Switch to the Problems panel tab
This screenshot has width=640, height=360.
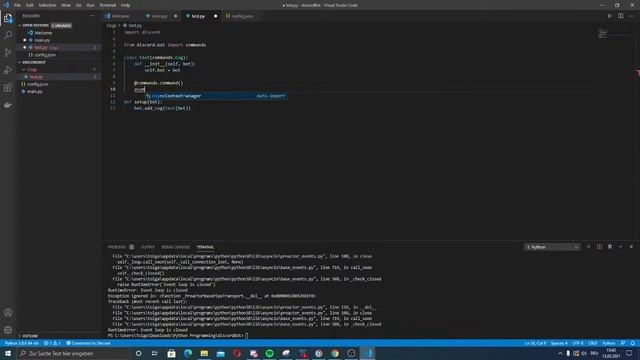[x=121, y=247]
